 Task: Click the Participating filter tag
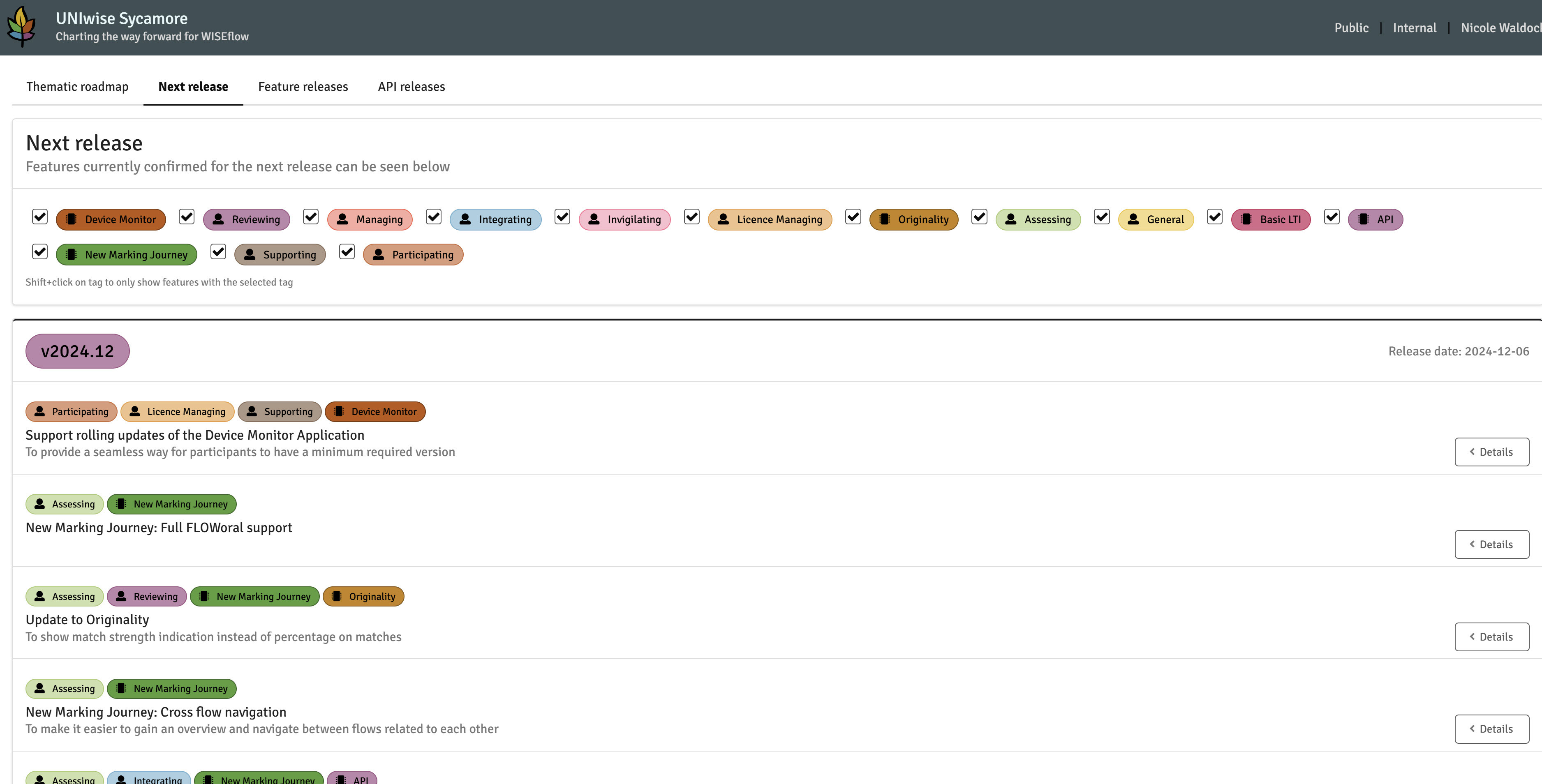[x=413, y=255]
